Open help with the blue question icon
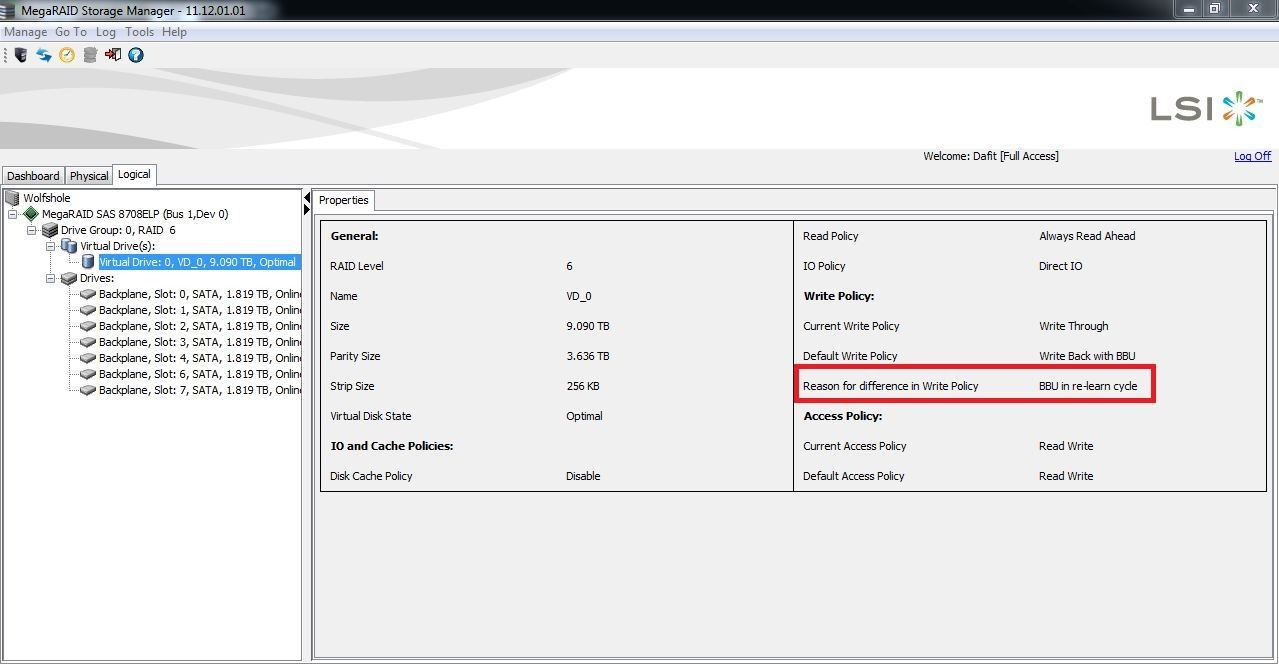 click(x=136, y=55)
